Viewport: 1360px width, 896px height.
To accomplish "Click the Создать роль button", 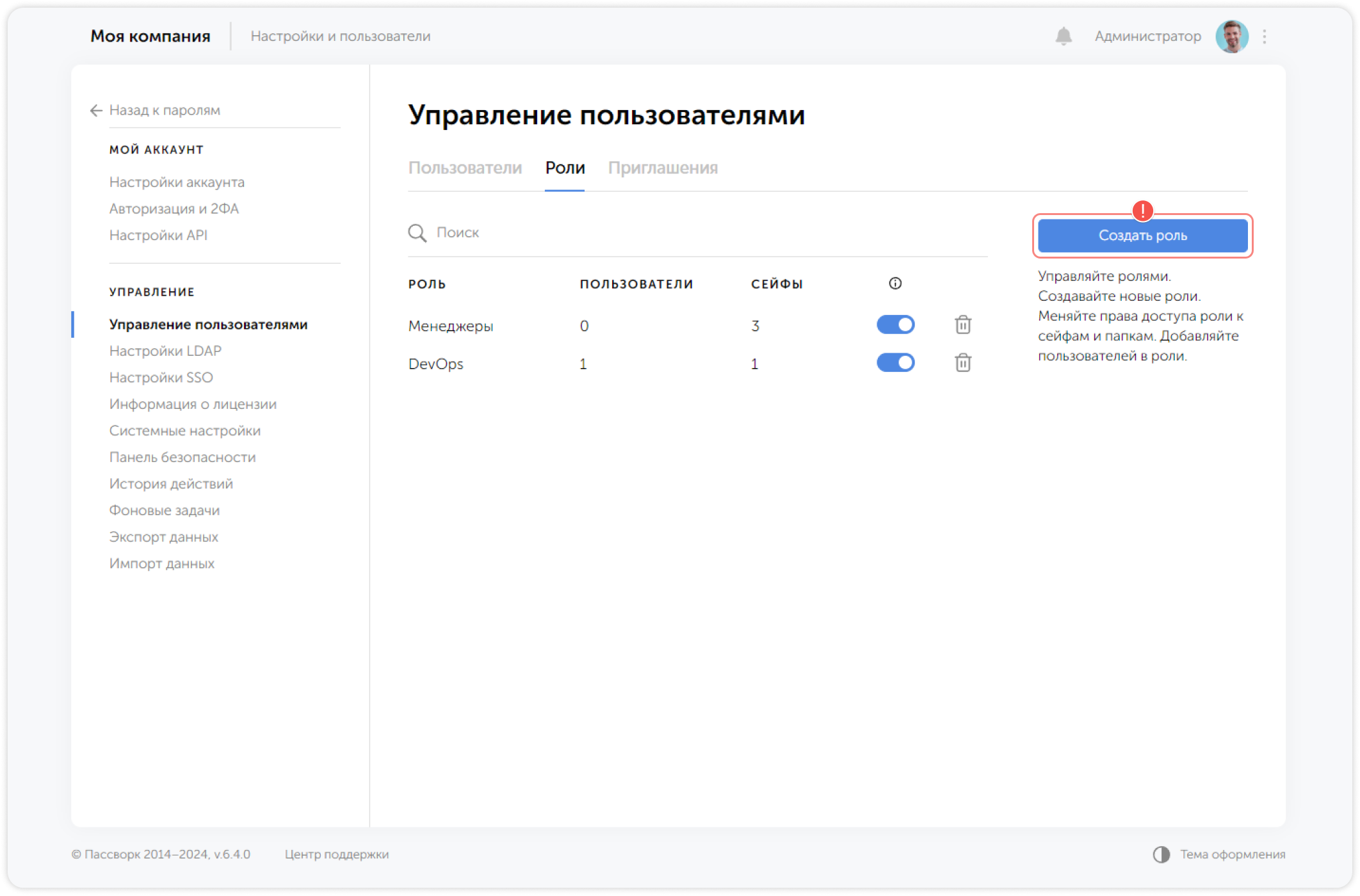I will click(x=1142, y=236).
